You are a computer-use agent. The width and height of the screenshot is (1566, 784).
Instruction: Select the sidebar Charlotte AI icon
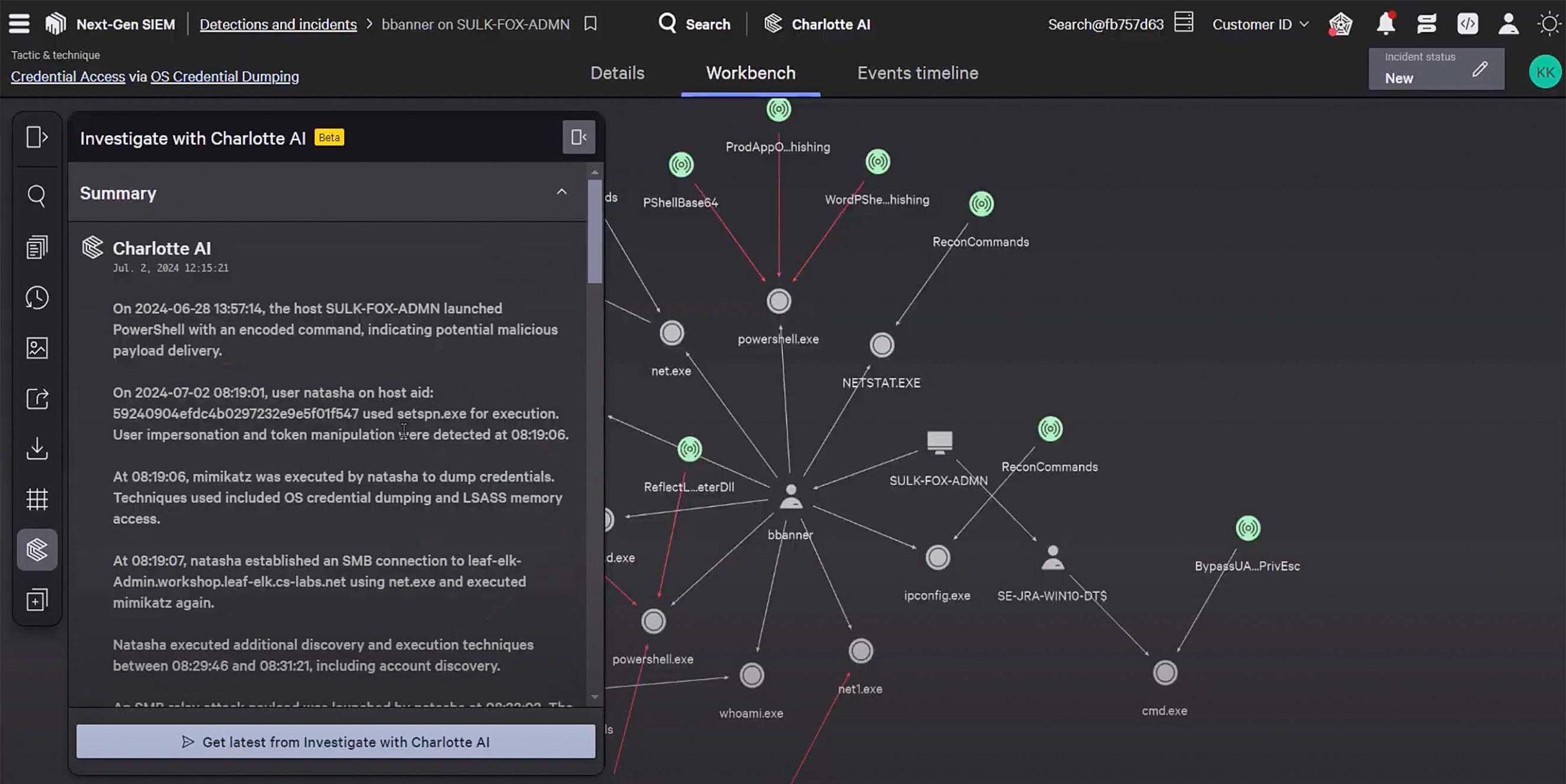(37, 549)
